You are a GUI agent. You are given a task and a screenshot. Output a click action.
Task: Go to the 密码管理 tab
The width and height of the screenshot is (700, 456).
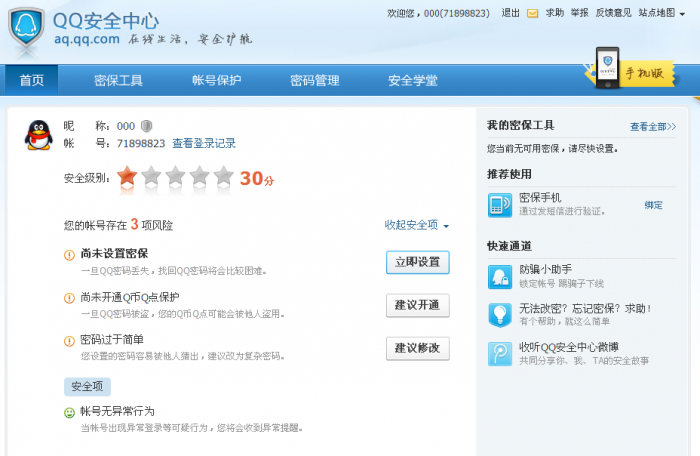pyautogui.click(x=315, y=80)
